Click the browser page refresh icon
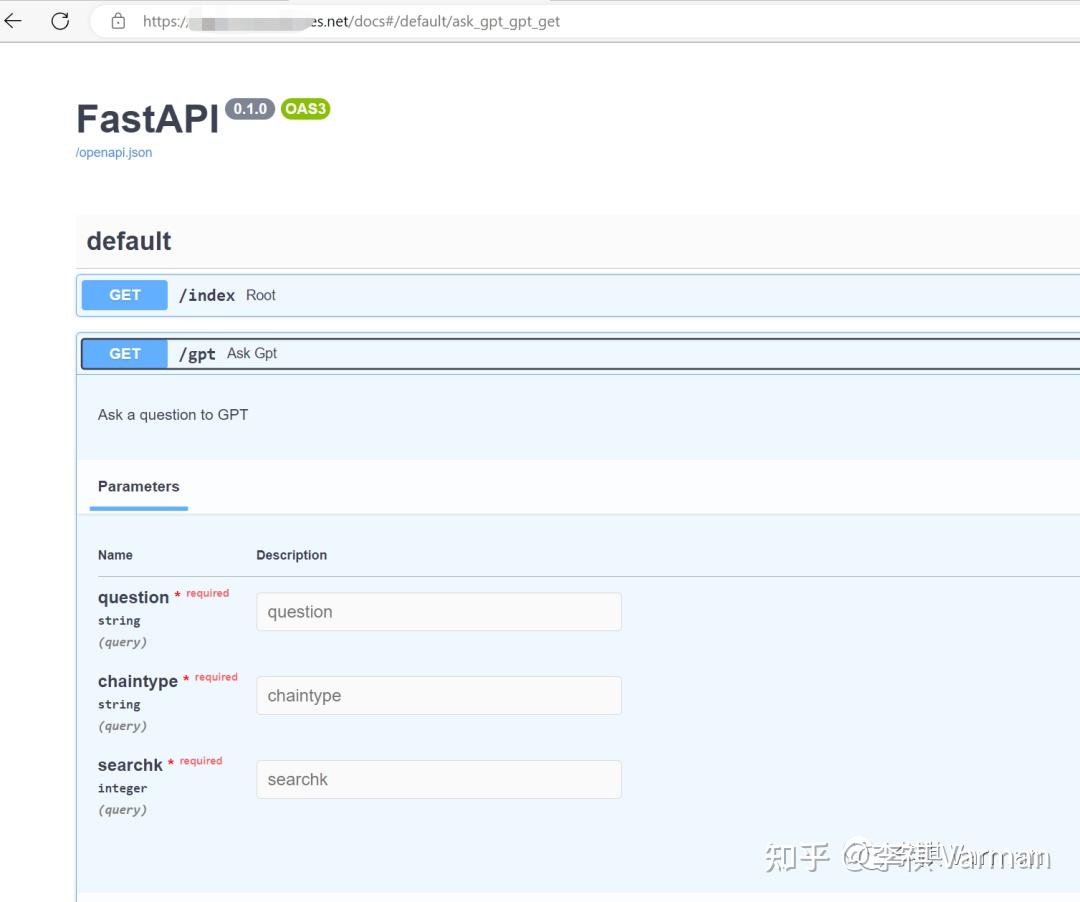This screenshot has width=1080, height=902. (x=60, y=20)
